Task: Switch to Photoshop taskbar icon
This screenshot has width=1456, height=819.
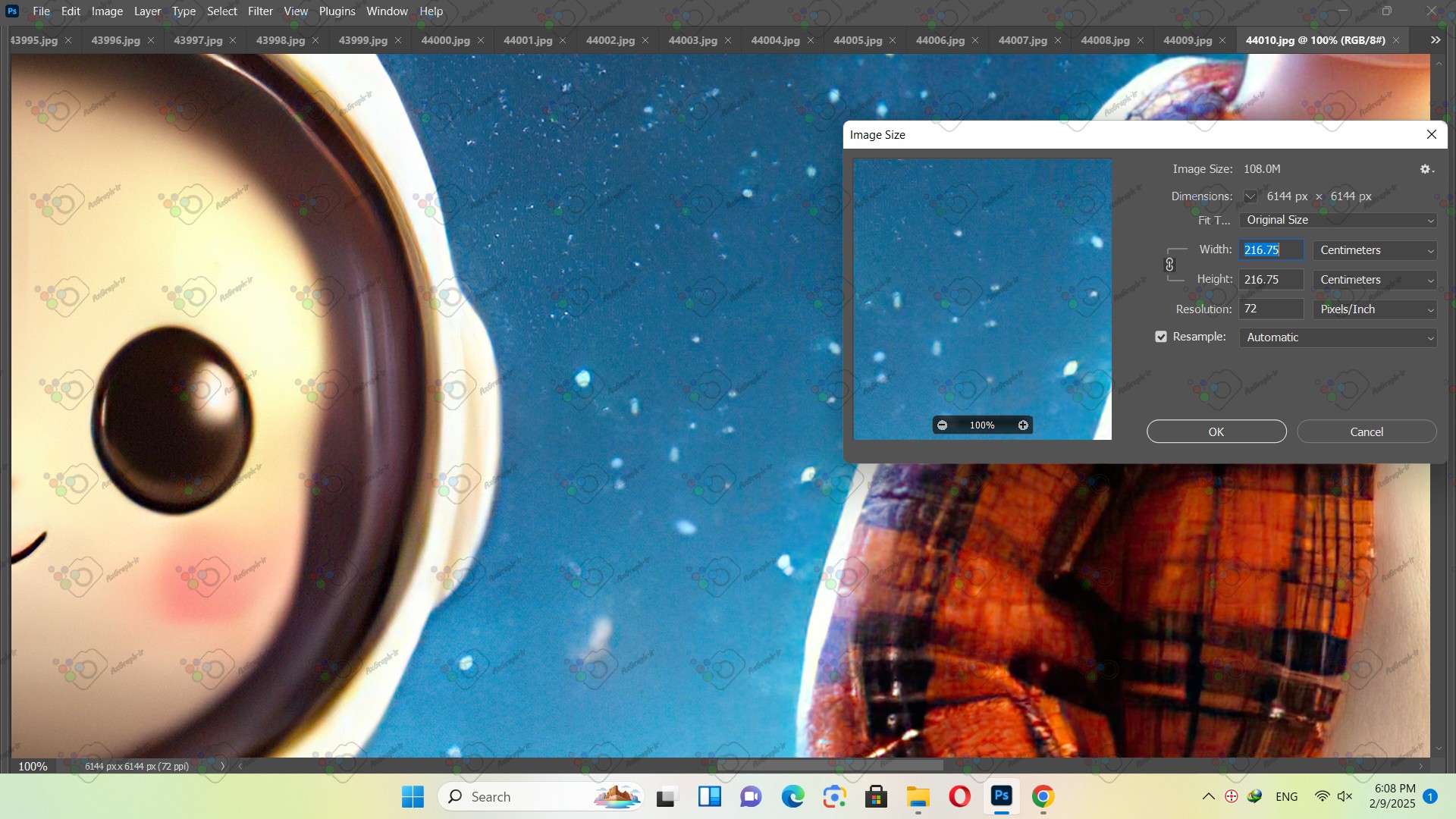Action: click(x=1002, y=796)
